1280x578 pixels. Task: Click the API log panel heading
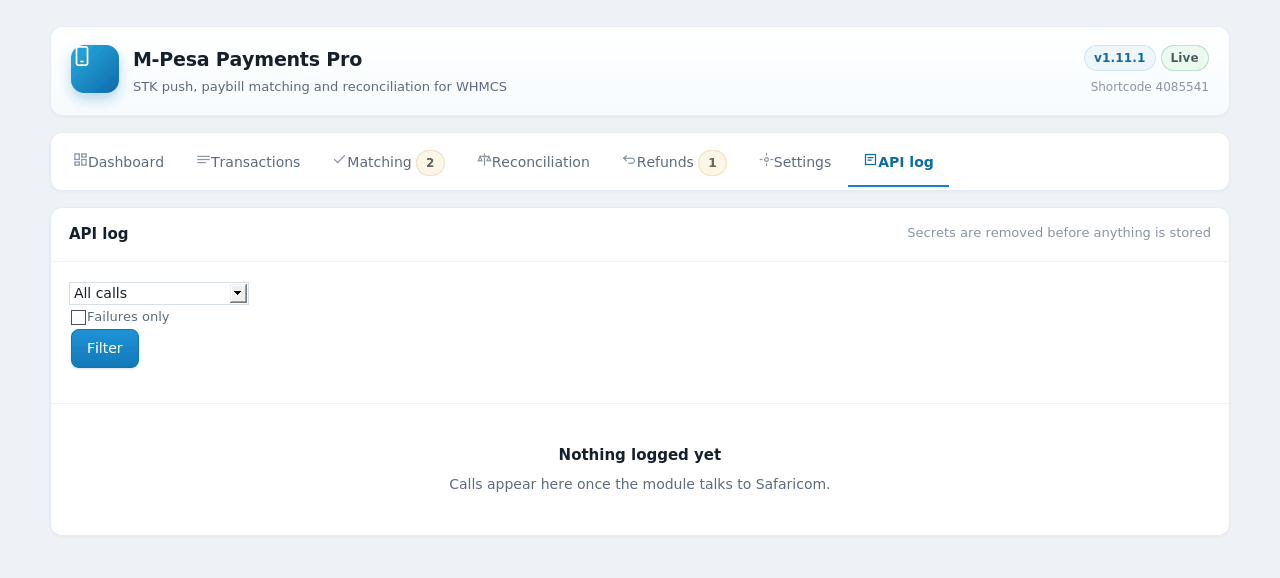[99, 234]
